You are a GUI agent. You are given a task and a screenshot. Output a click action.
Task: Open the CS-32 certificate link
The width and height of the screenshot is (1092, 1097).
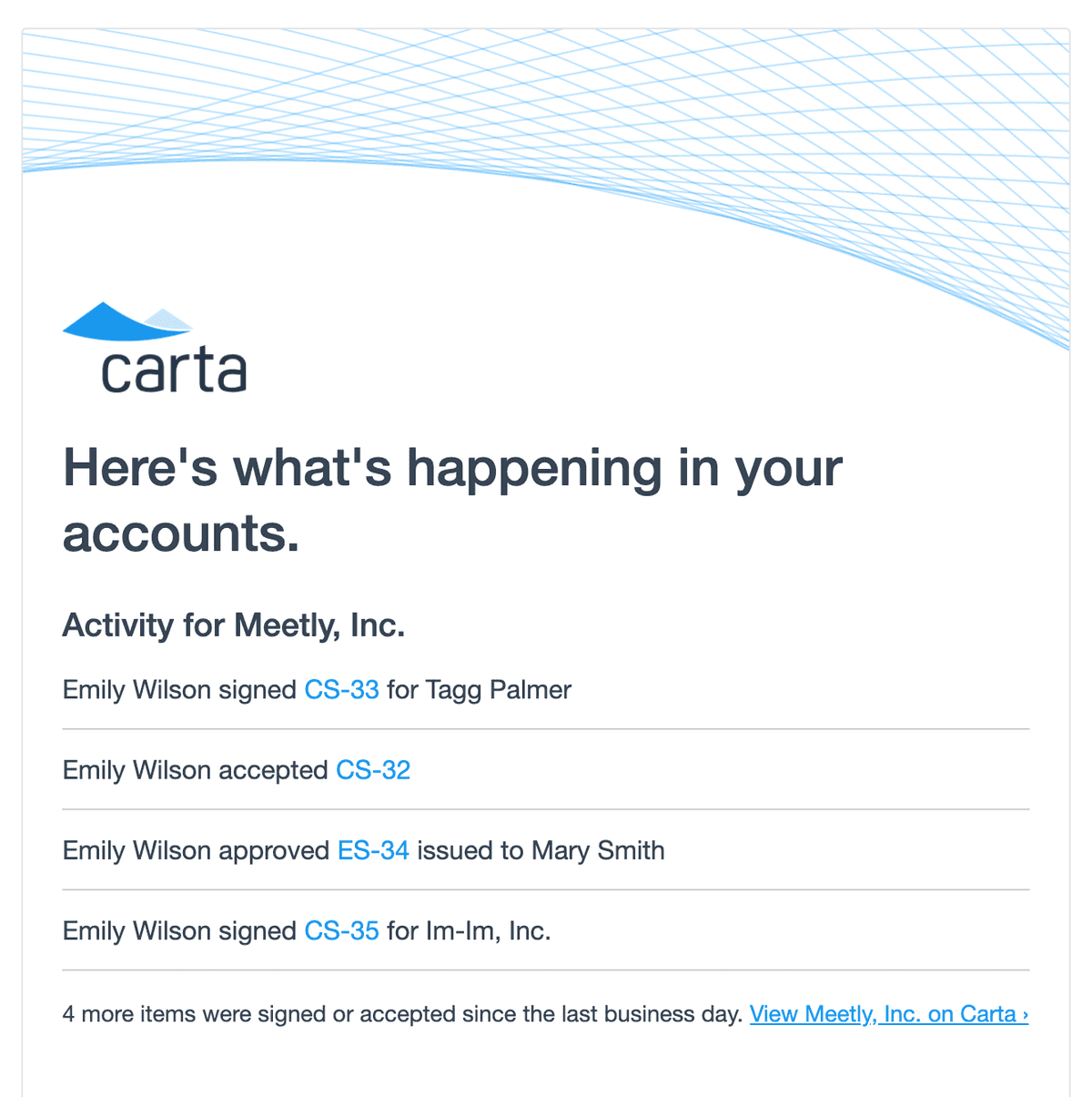(373, 770)
